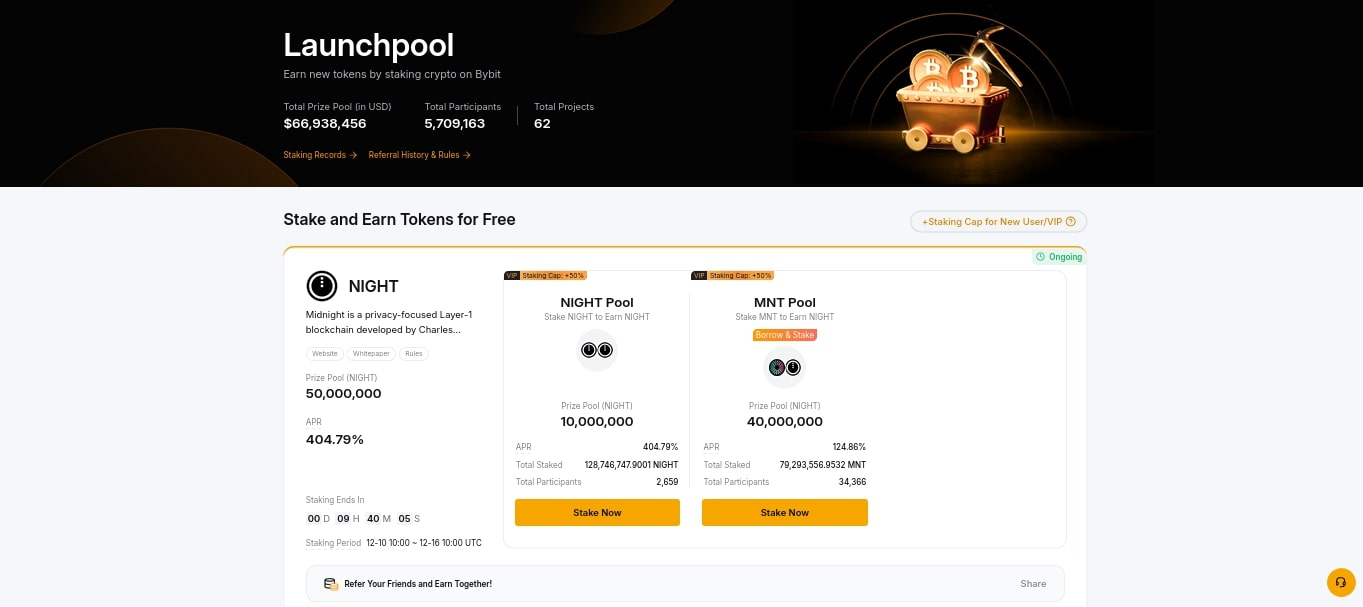The height and width of the screenshot is (607, 1363).
Task: Click the underlined Staking Period label
Action: click(x=333, y=543)
